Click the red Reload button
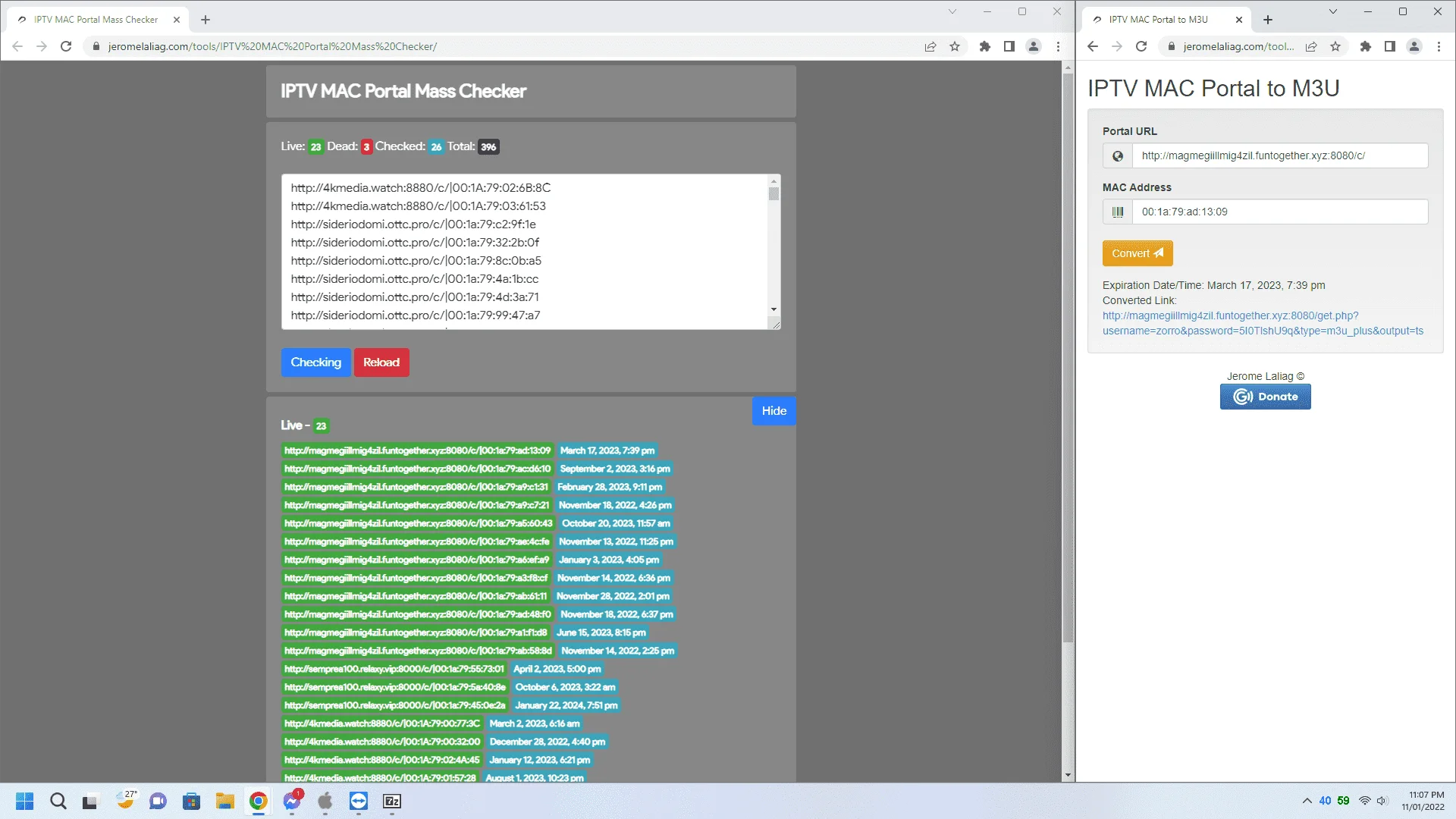The image size is (1456, 819). tap(381, 362)
